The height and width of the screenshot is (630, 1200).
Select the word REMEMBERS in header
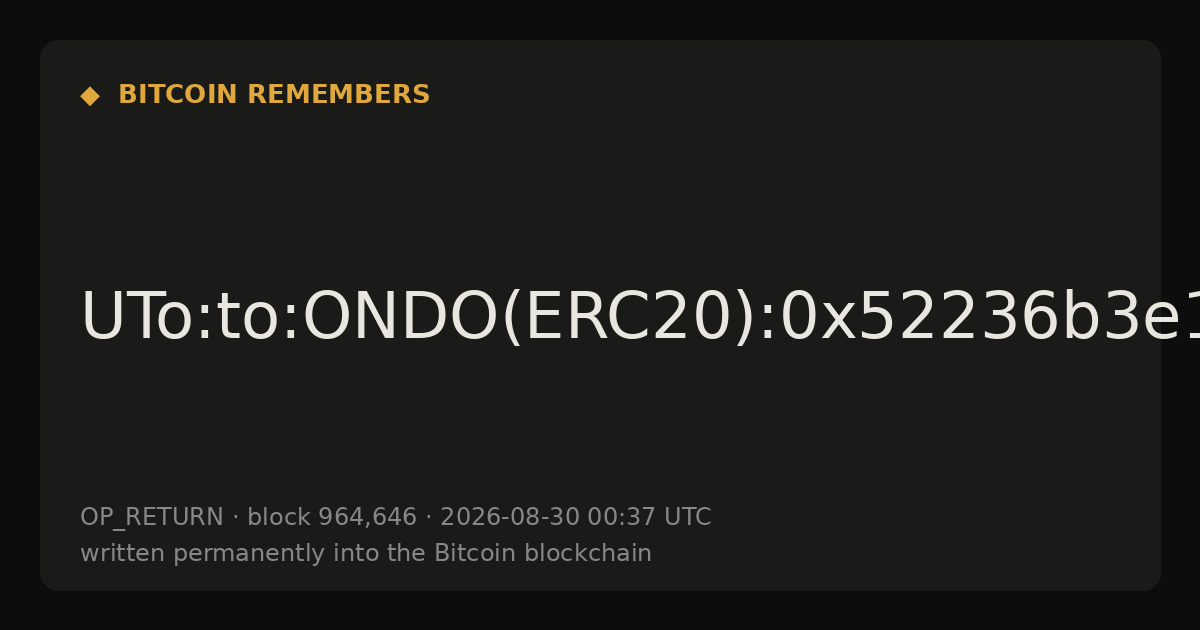(338, 95)
